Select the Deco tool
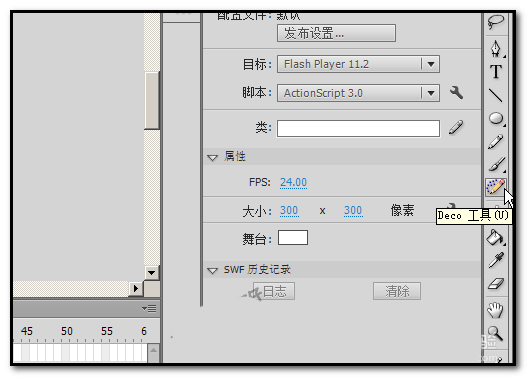The height and width of the screenshot is (377, 527). pyautogui.click(x=496, y=187)
